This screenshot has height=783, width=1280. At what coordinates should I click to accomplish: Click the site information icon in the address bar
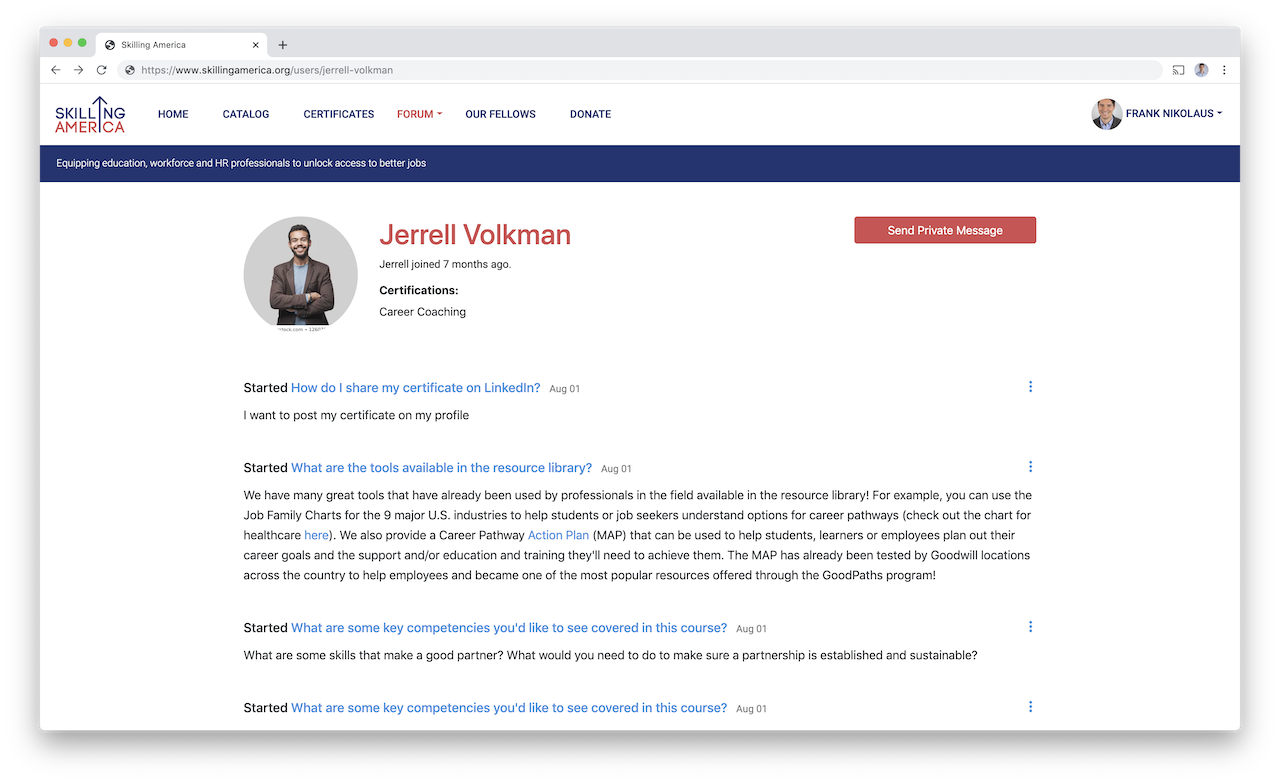(128, 70)
